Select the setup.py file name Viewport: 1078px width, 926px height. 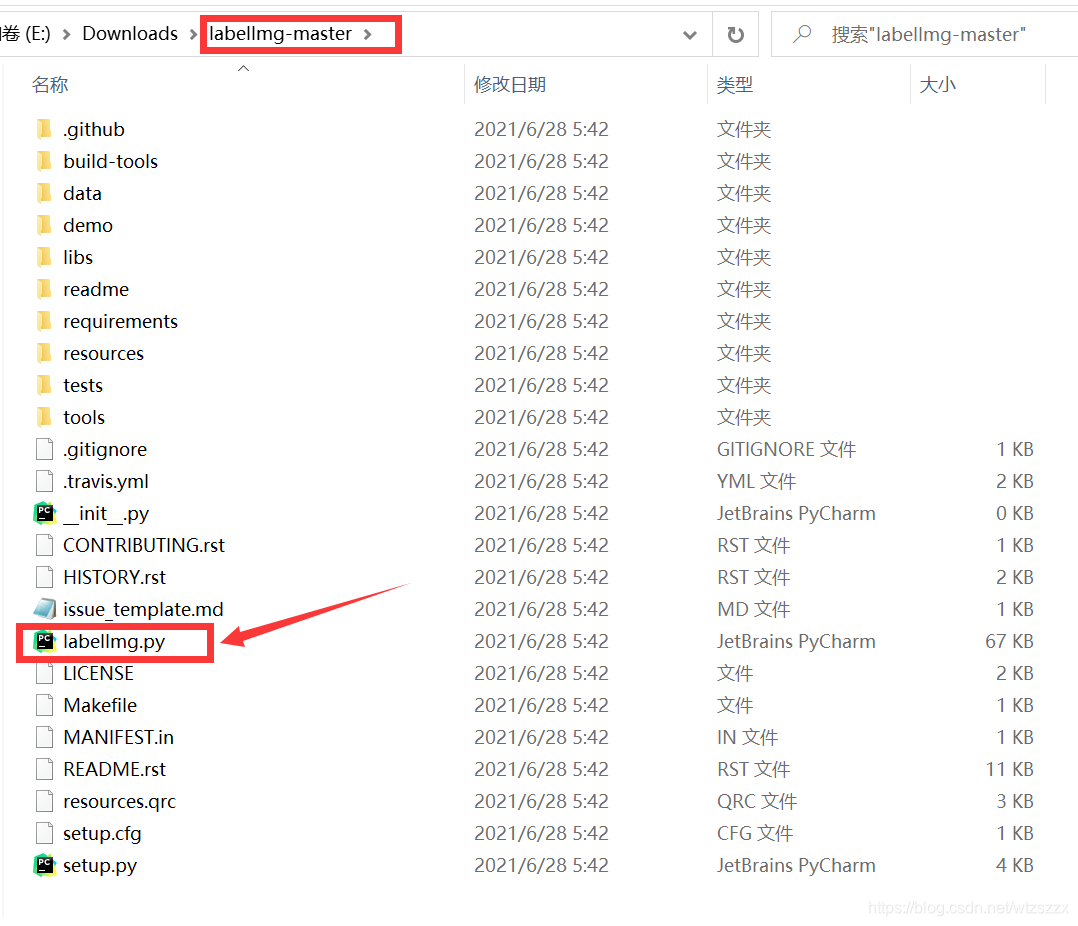click(x=100, y=865)
